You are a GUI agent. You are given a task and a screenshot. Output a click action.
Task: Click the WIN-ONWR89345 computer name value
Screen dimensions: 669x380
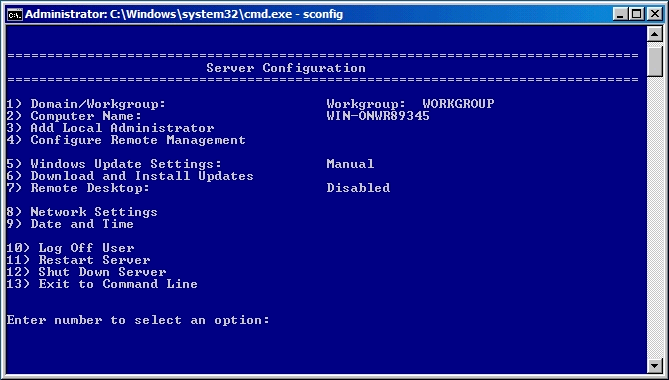[378, 116]
